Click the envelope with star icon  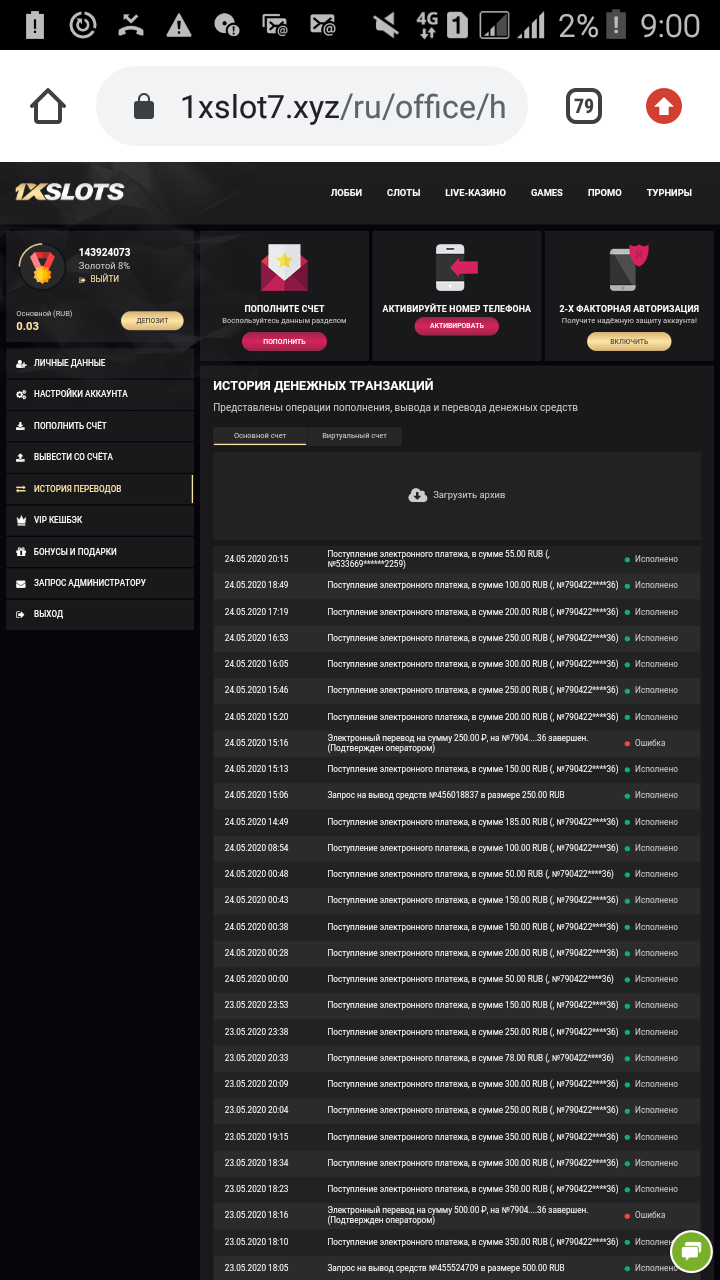(284, 268)
